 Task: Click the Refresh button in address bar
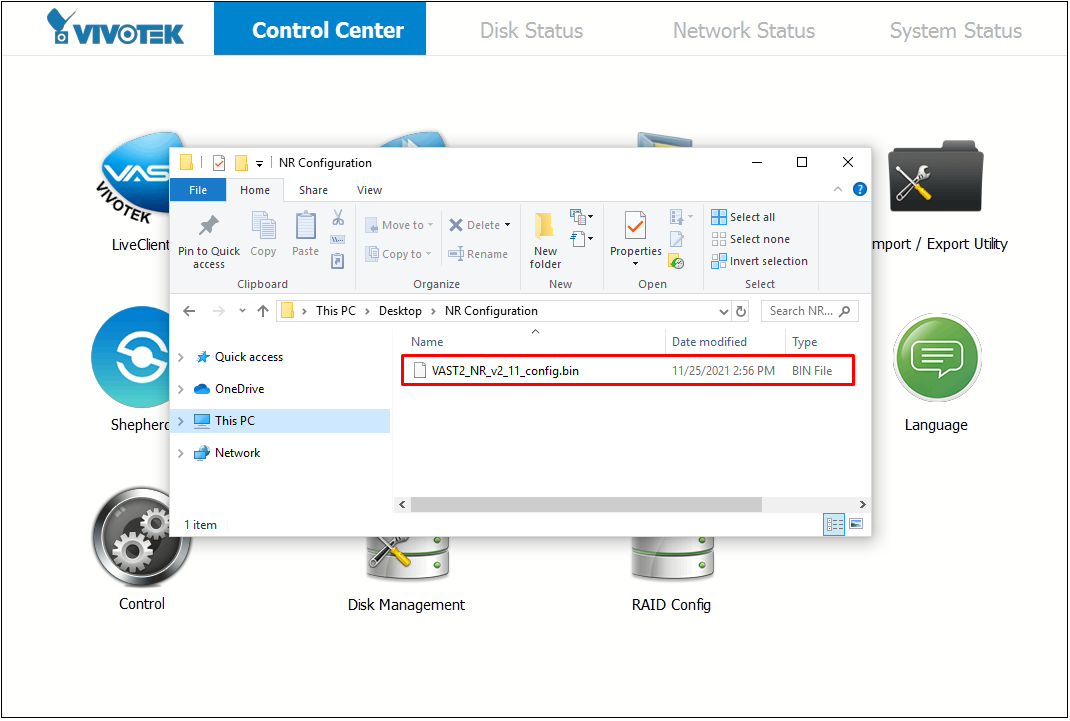point(741,311)
